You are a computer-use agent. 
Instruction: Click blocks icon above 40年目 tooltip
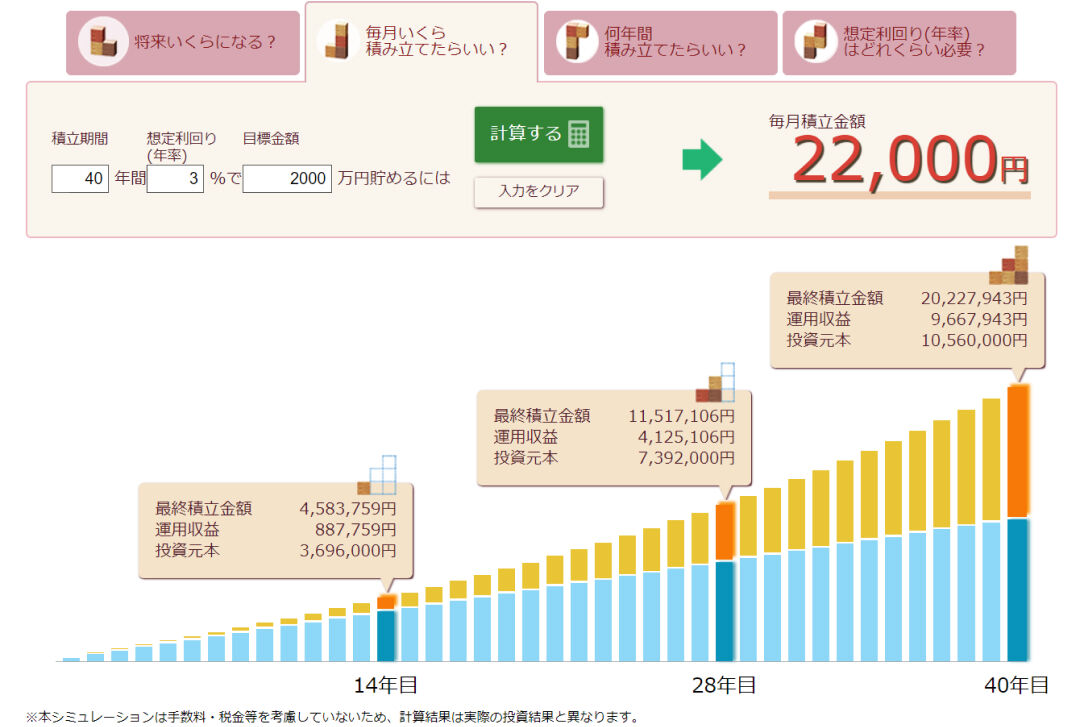[1009, 265]
